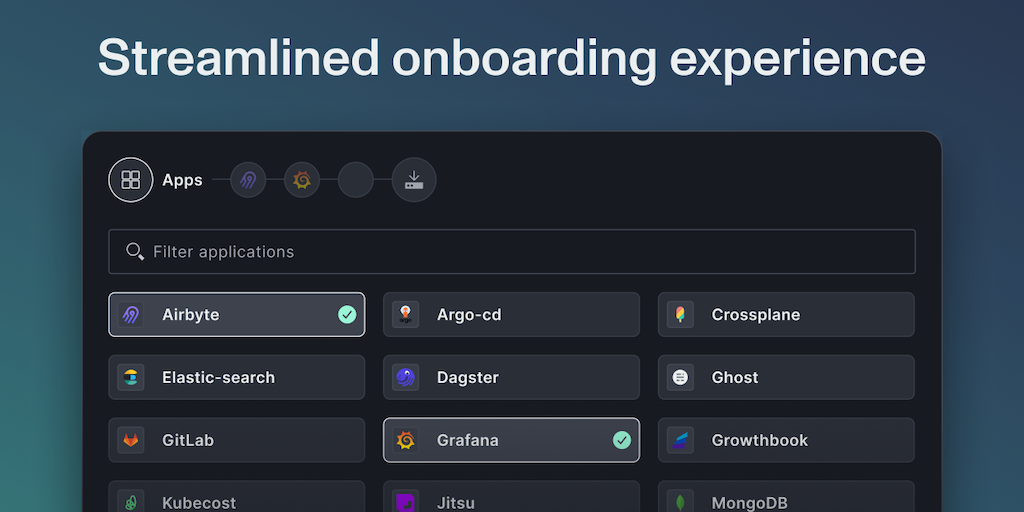Click the Elastic-search logo icon
This screenshot has height=512, width=1024.
point(131,378)
